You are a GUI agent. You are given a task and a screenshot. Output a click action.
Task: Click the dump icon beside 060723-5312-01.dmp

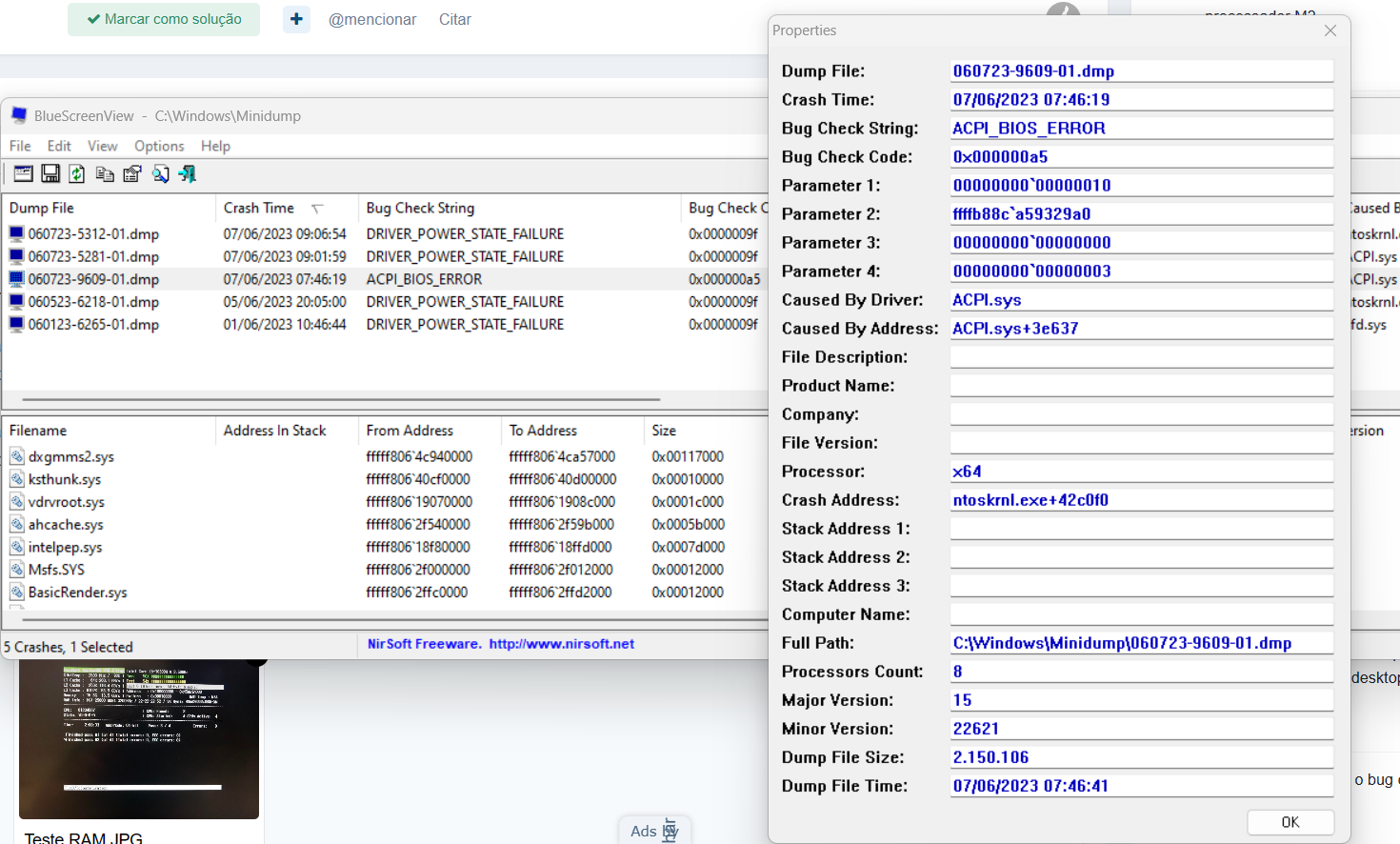tap(16, 233)
